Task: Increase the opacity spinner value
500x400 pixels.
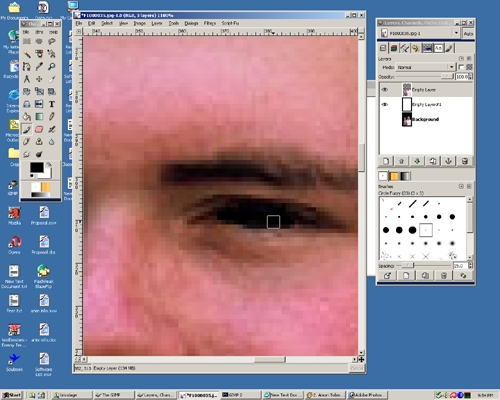Action: 470,75
